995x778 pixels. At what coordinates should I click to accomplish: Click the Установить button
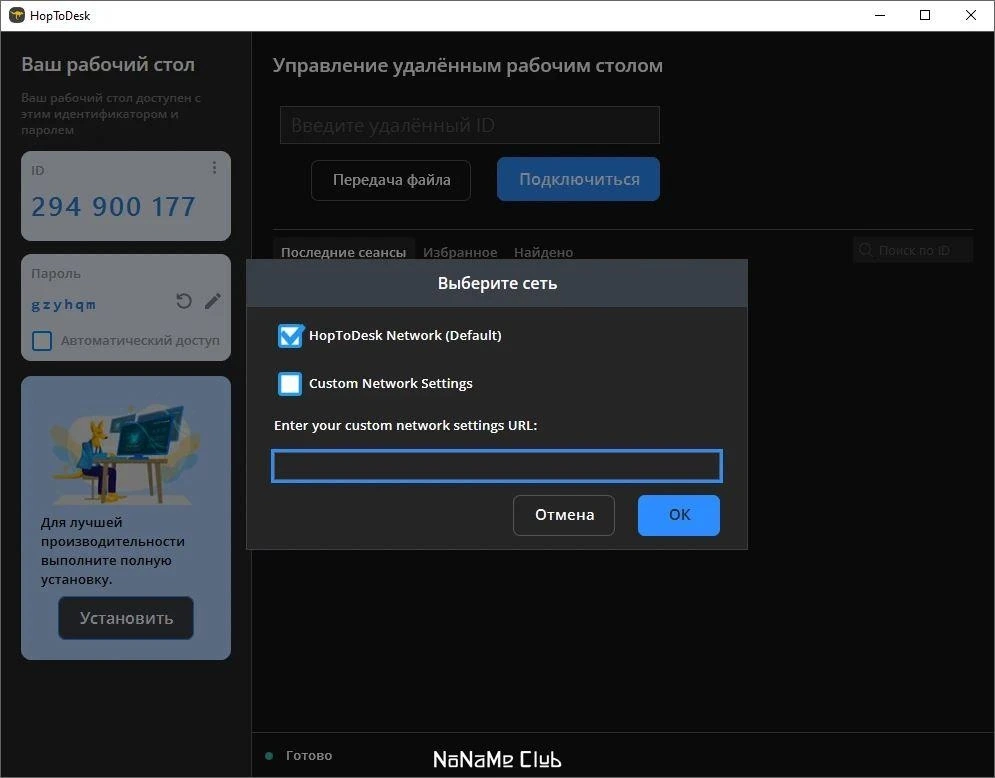126,618
